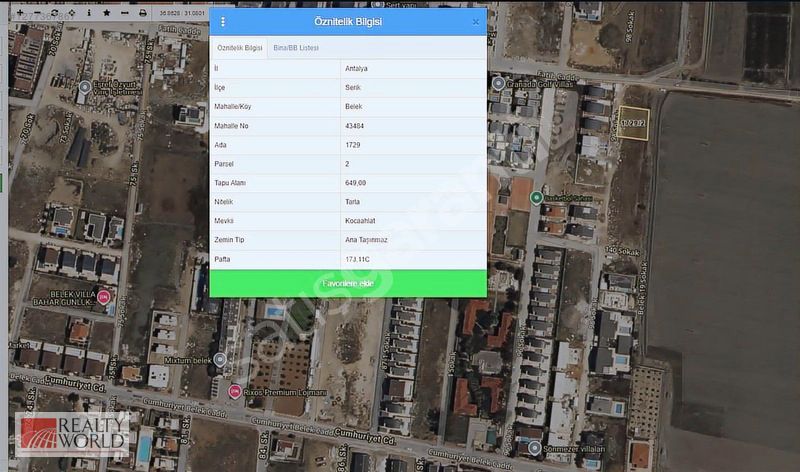Click the zoom in plus icon
Viewport: 800px width, 472px height.
click(x=20, y=13)
